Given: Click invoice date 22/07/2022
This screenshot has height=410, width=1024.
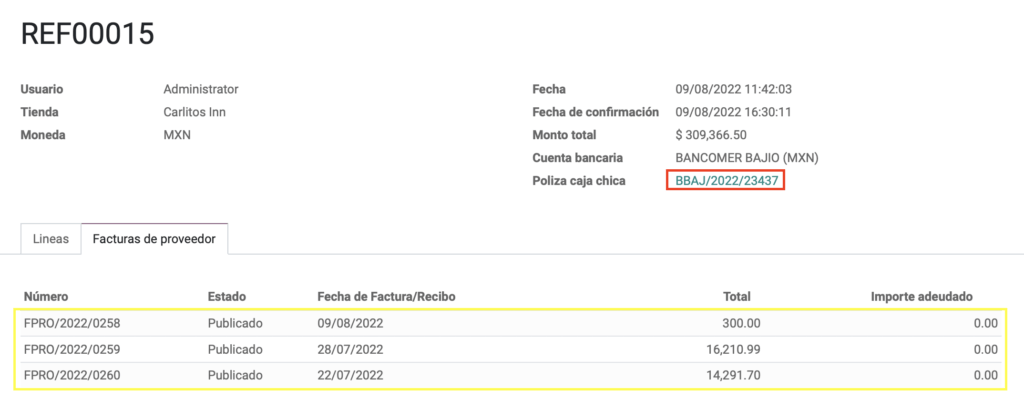Looking at the screenshot, I should [x=350, y=375].
